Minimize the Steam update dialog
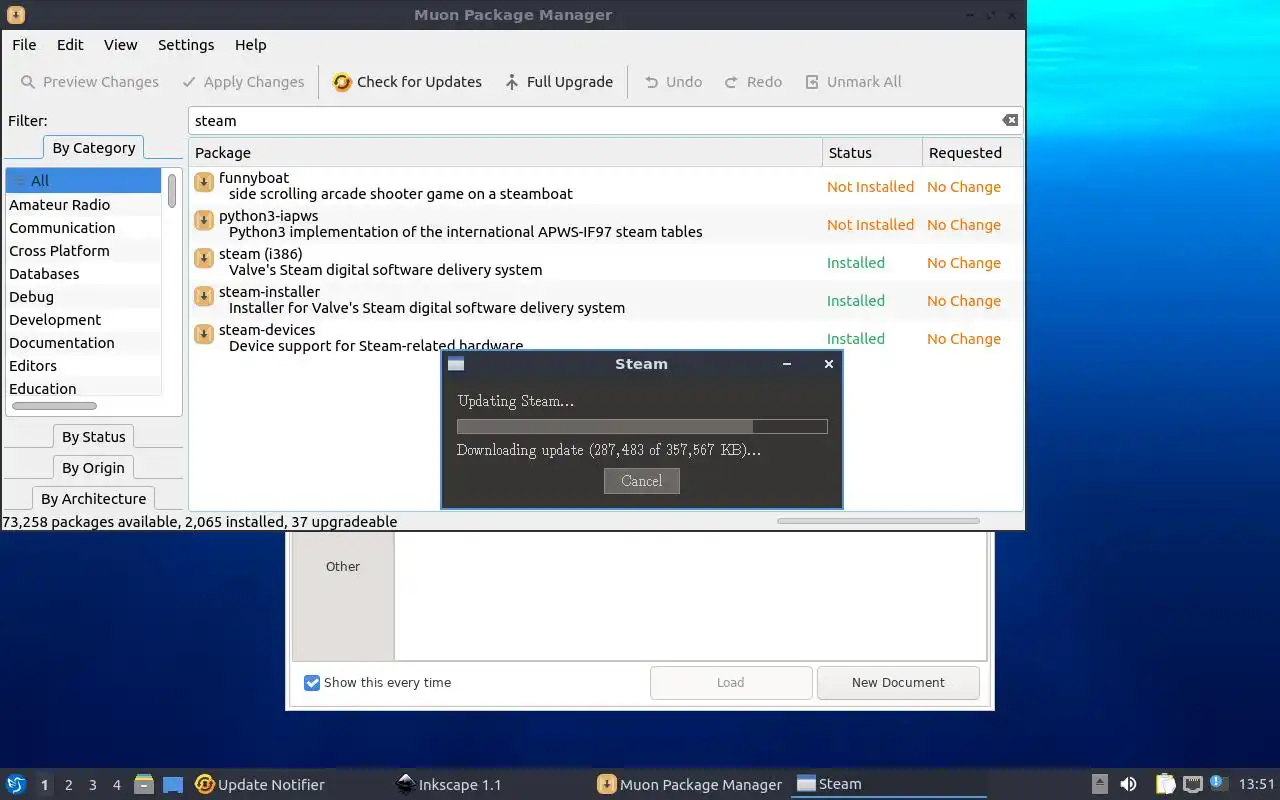The width and height of the screenshot is (1280, 800). [x=787, y=364]
